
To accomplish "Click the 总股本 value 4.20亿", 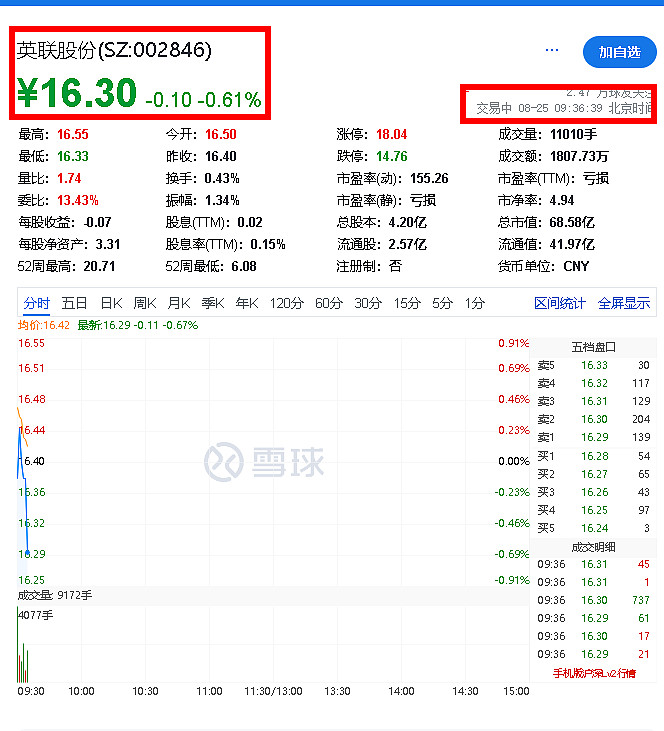I will (x=408, y=222).
